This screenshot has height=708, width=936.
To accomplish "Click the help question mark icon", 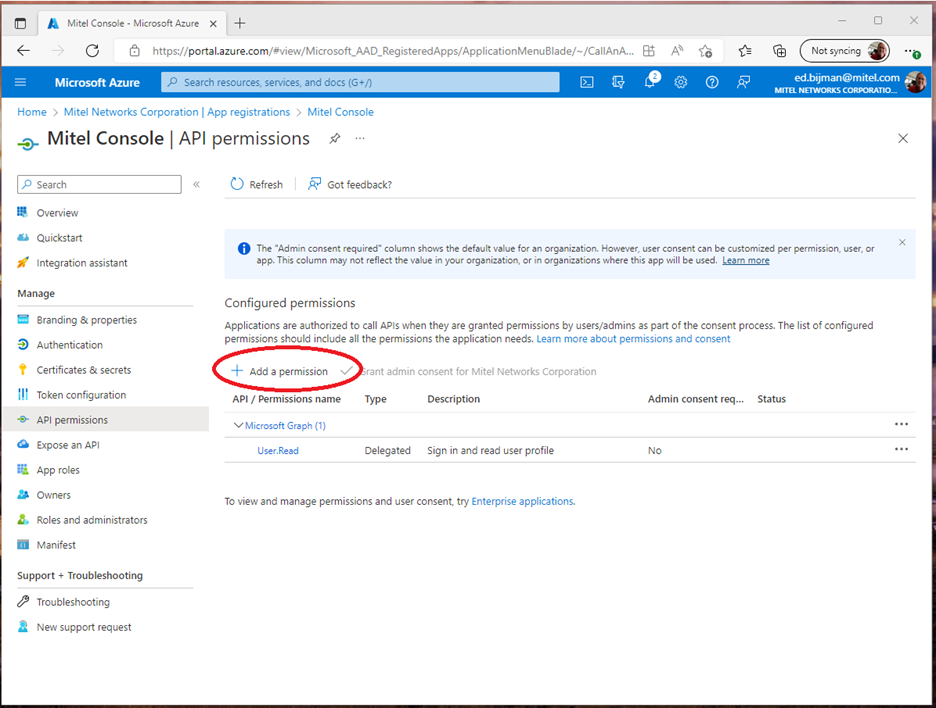I will tap(712, 82).
